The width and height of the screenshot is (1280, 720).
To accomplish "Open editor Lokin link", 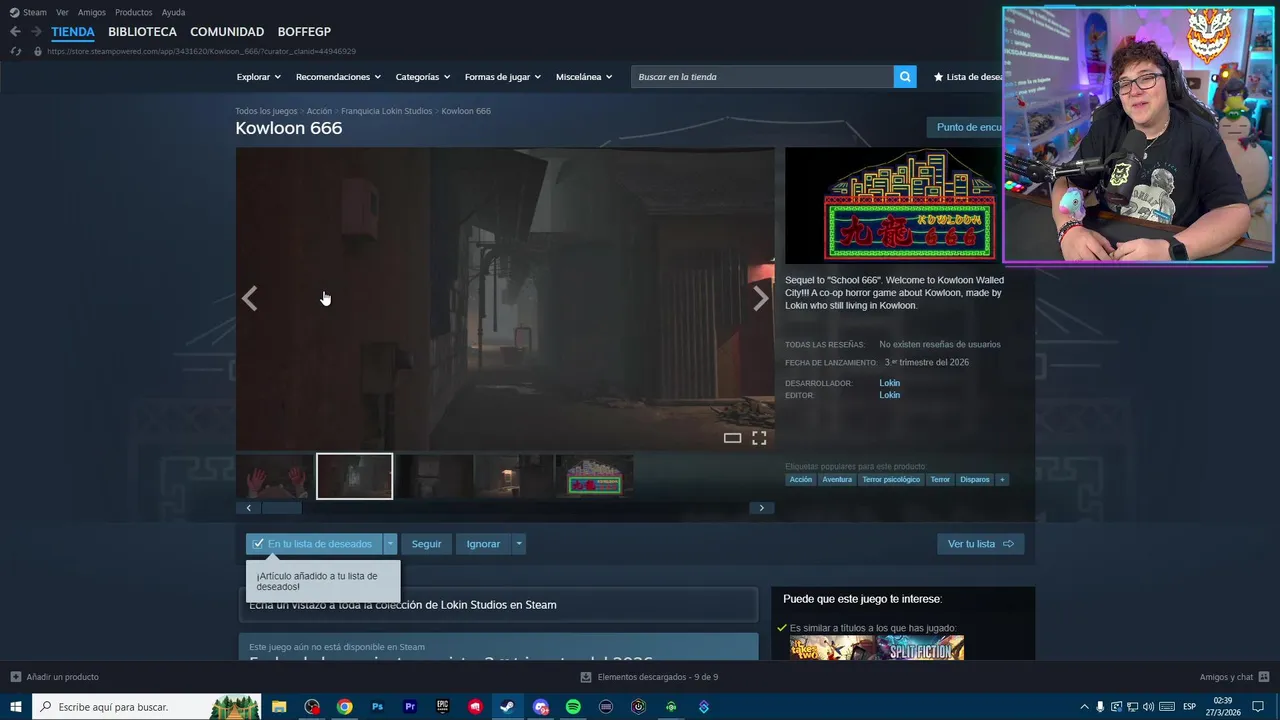I will coord(889,395).
